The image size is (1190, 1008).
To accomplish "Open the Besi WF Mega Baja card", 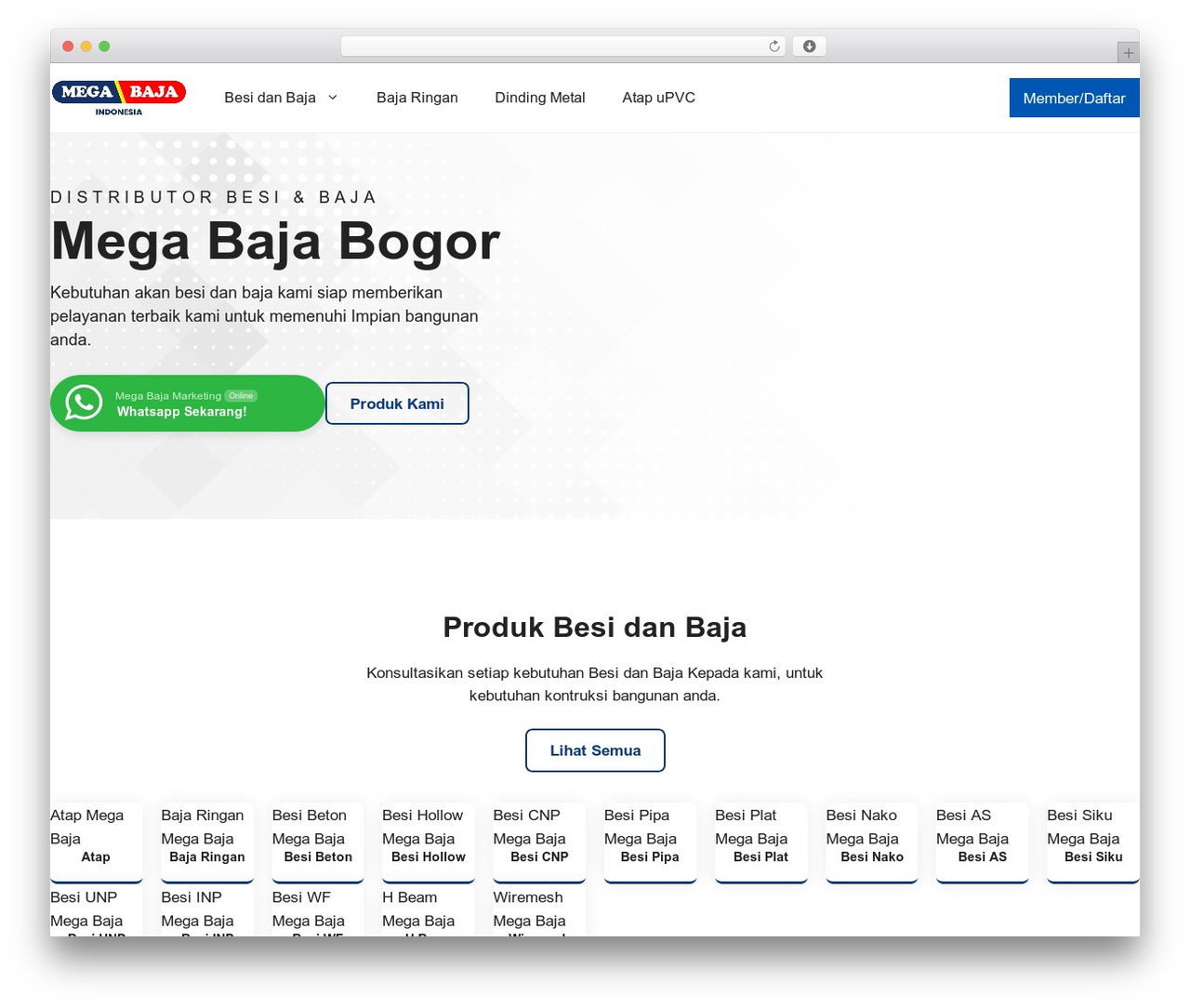I will click(318, 911).
